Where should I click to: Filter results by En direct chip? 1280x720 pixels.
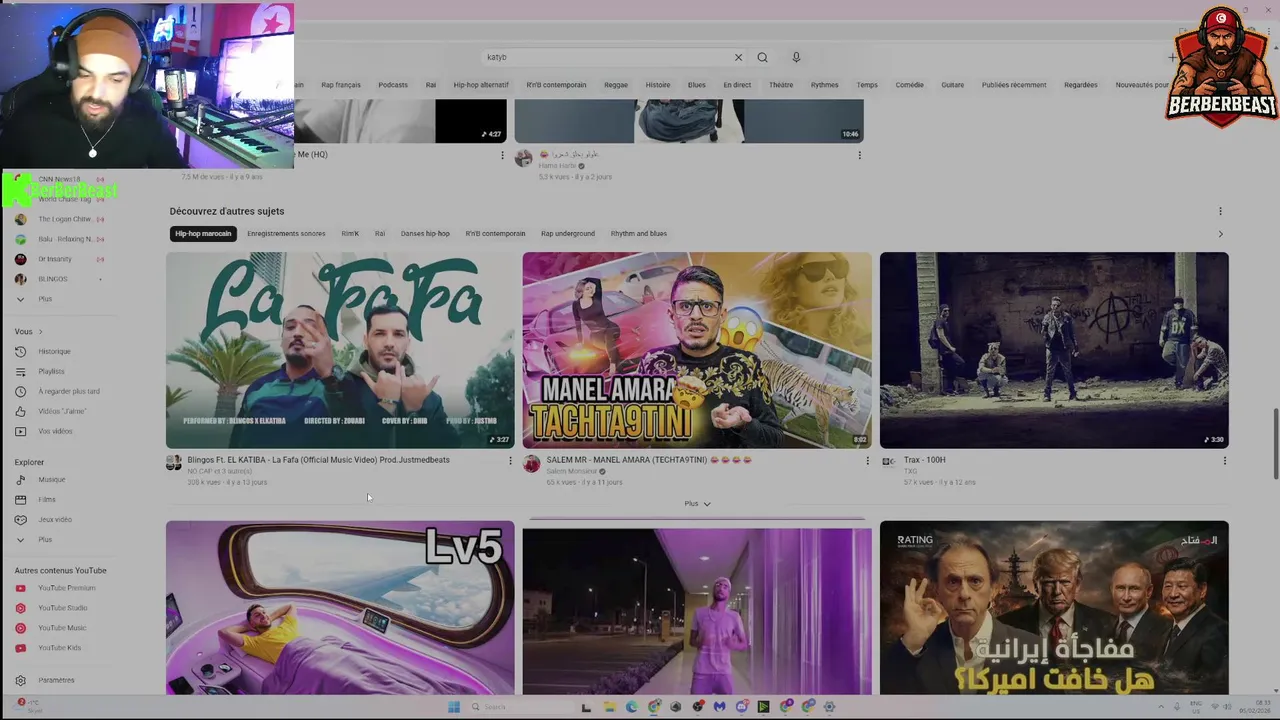(x=737, y=85)
